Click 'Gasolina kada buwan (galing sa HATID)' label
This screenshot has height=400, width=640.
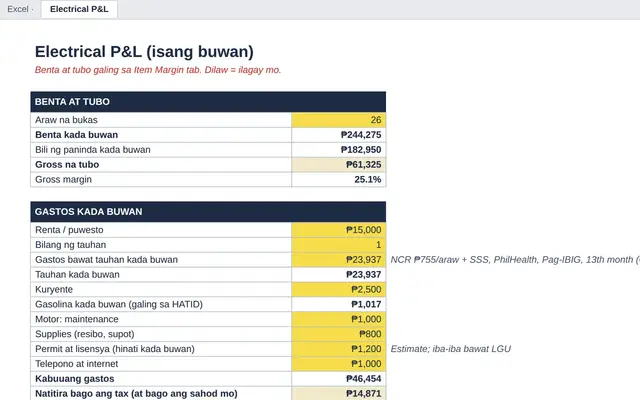tap(119, 304)
